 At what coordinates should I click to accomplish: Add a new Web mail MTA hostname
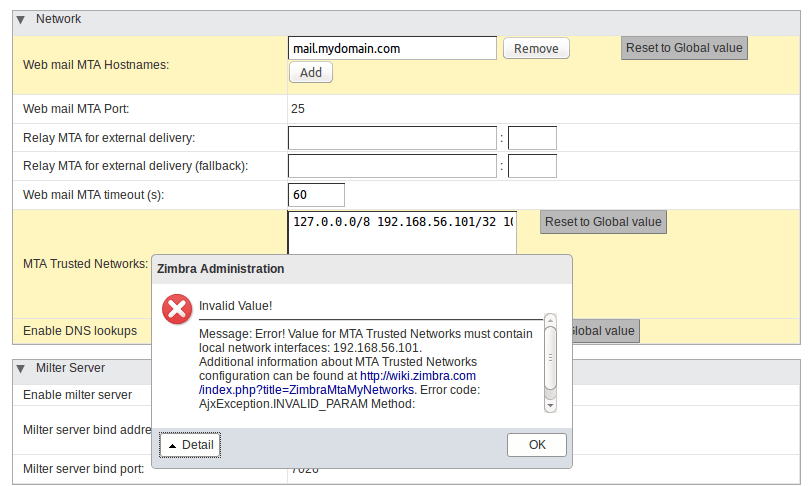tap(311, 72)
